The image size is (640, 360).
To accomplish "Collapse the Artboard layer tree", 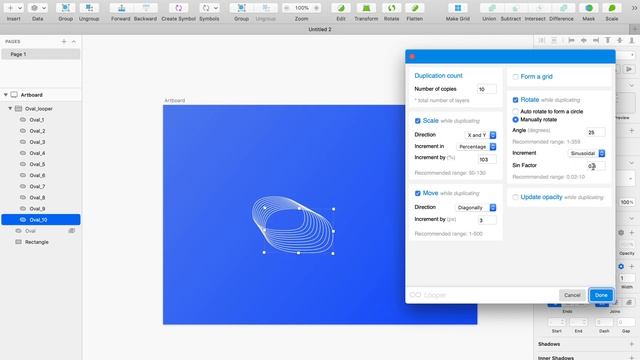I will [6, 95].
